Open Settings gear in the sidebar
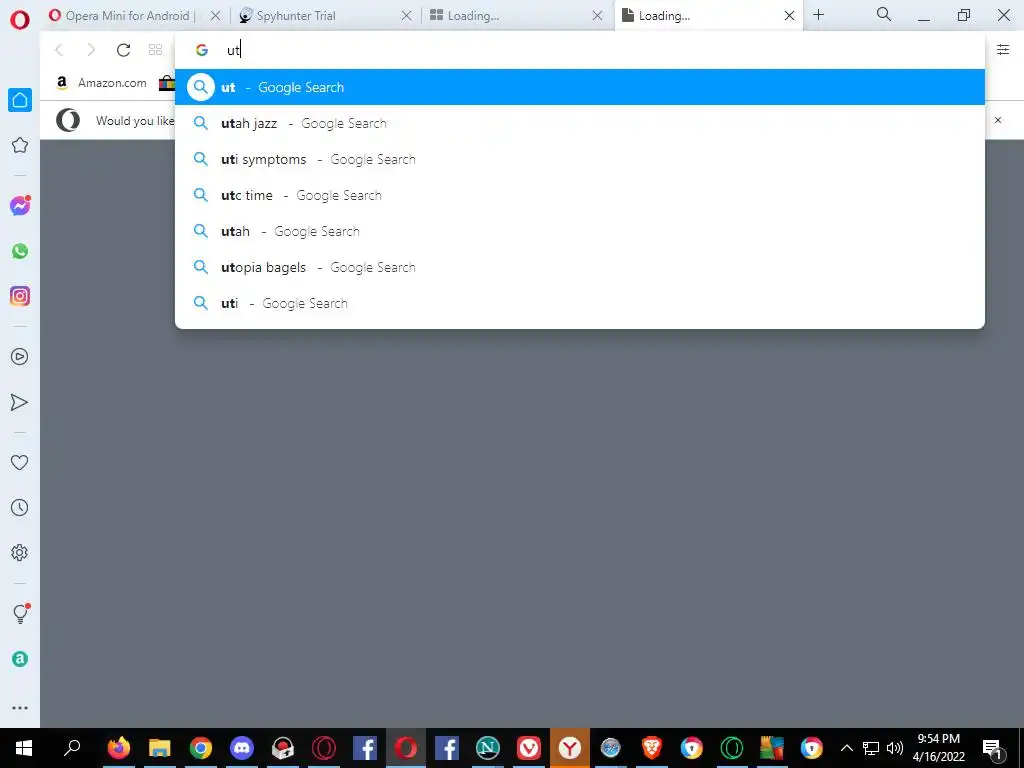1024x768 pixels. point(20,552)
